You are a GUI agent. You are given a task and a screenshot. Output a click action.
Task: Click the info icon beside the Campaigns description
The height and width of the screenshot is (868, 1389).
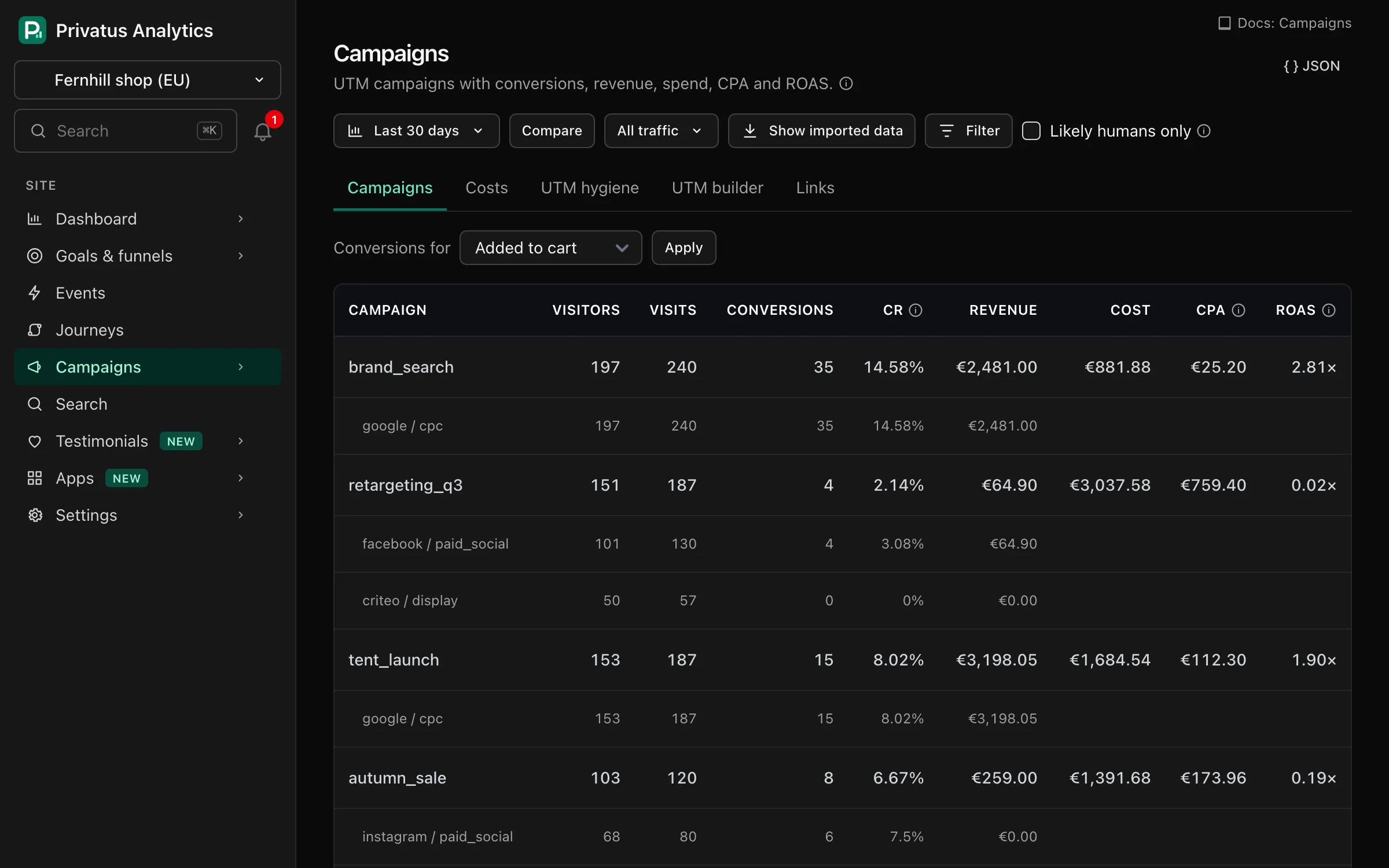click(846, 84)
